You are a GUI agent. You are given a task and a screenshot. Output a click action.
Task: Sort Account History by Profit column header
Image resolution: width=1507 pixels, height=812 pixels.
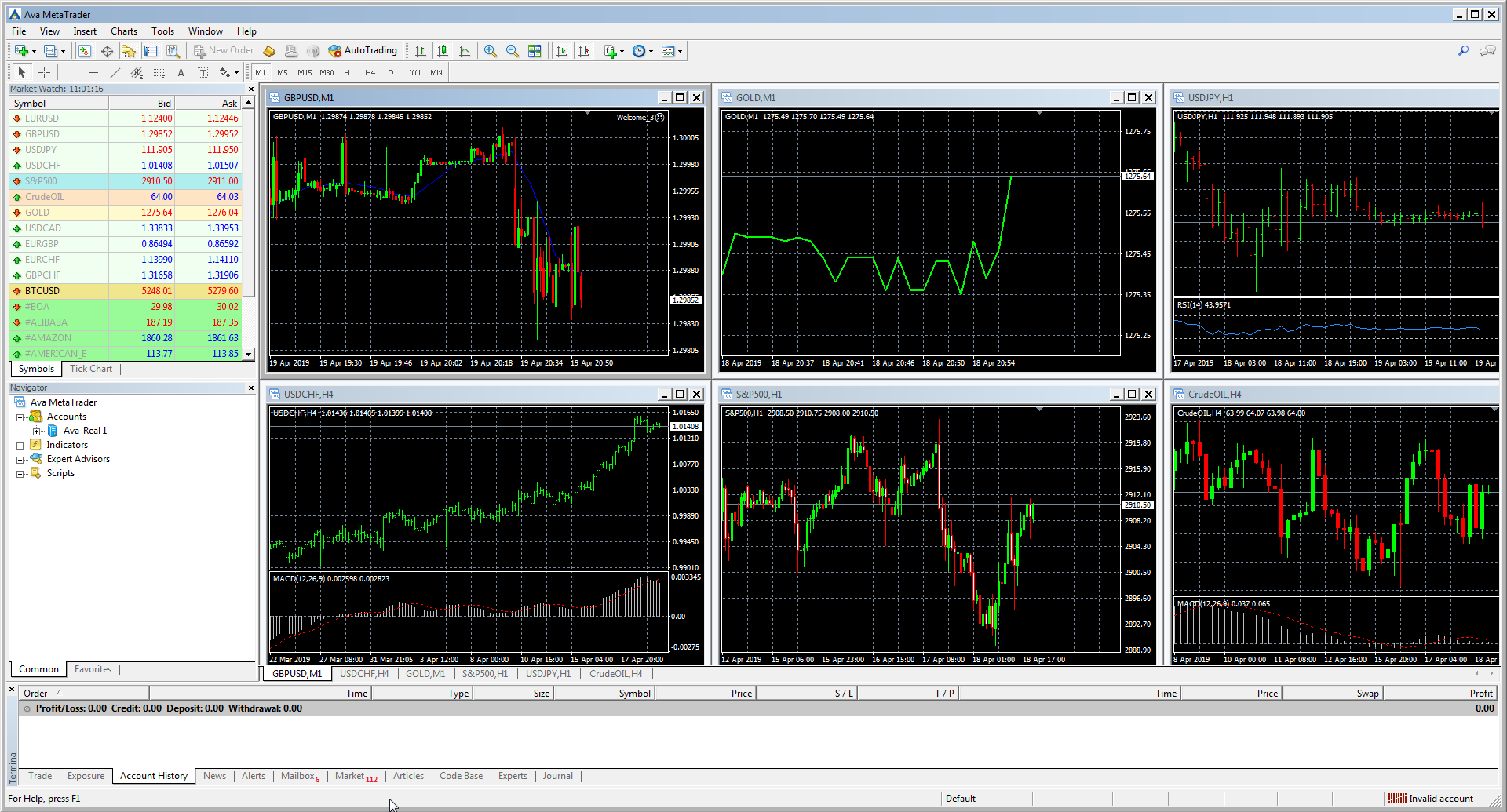tap(1441, 694)
